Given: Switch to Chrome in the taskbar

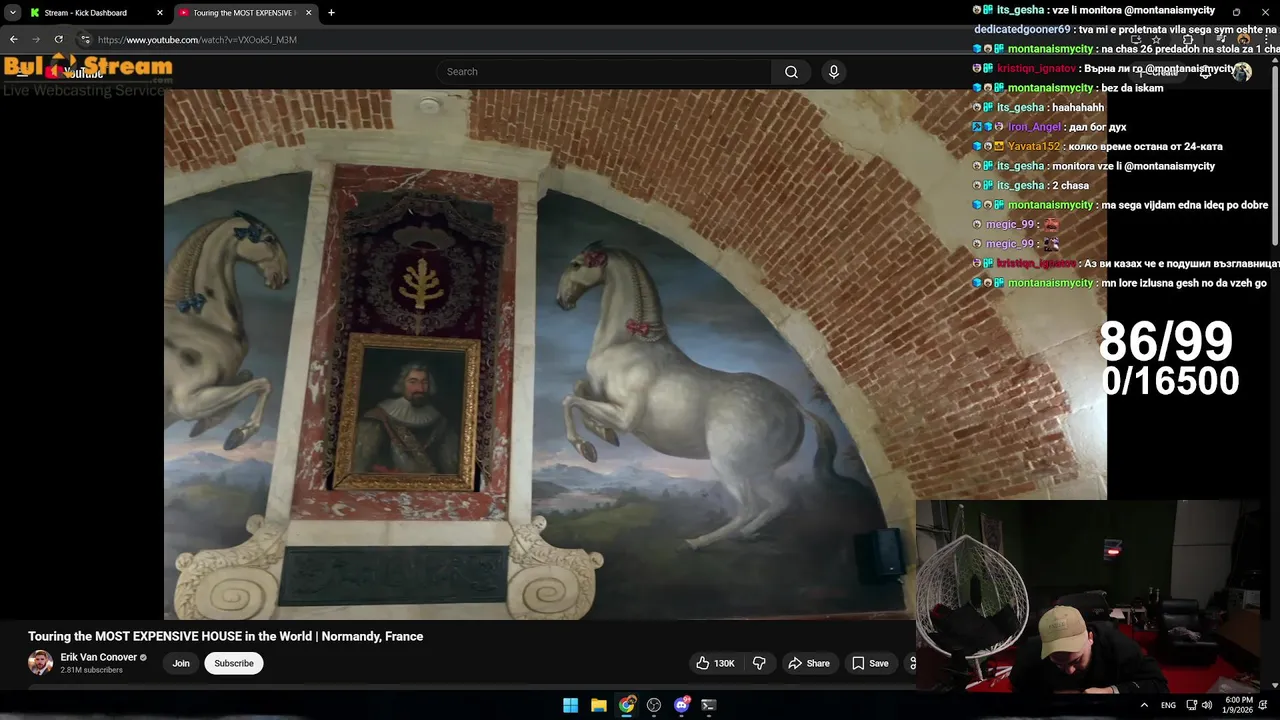Looking at the screenshot, I should pos(626,705).
